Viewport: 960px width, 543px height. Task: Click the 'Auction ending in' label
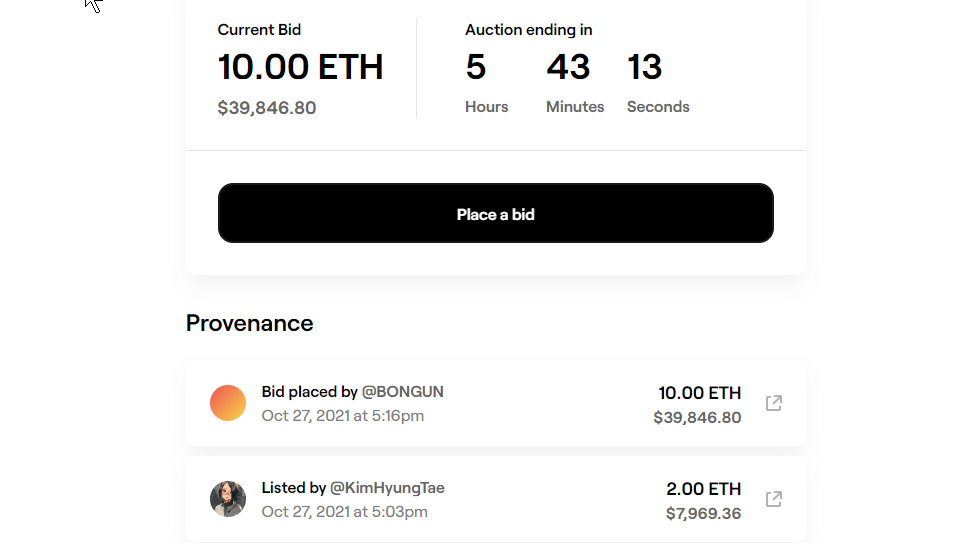pyautogui.click(x=528, y=30)
